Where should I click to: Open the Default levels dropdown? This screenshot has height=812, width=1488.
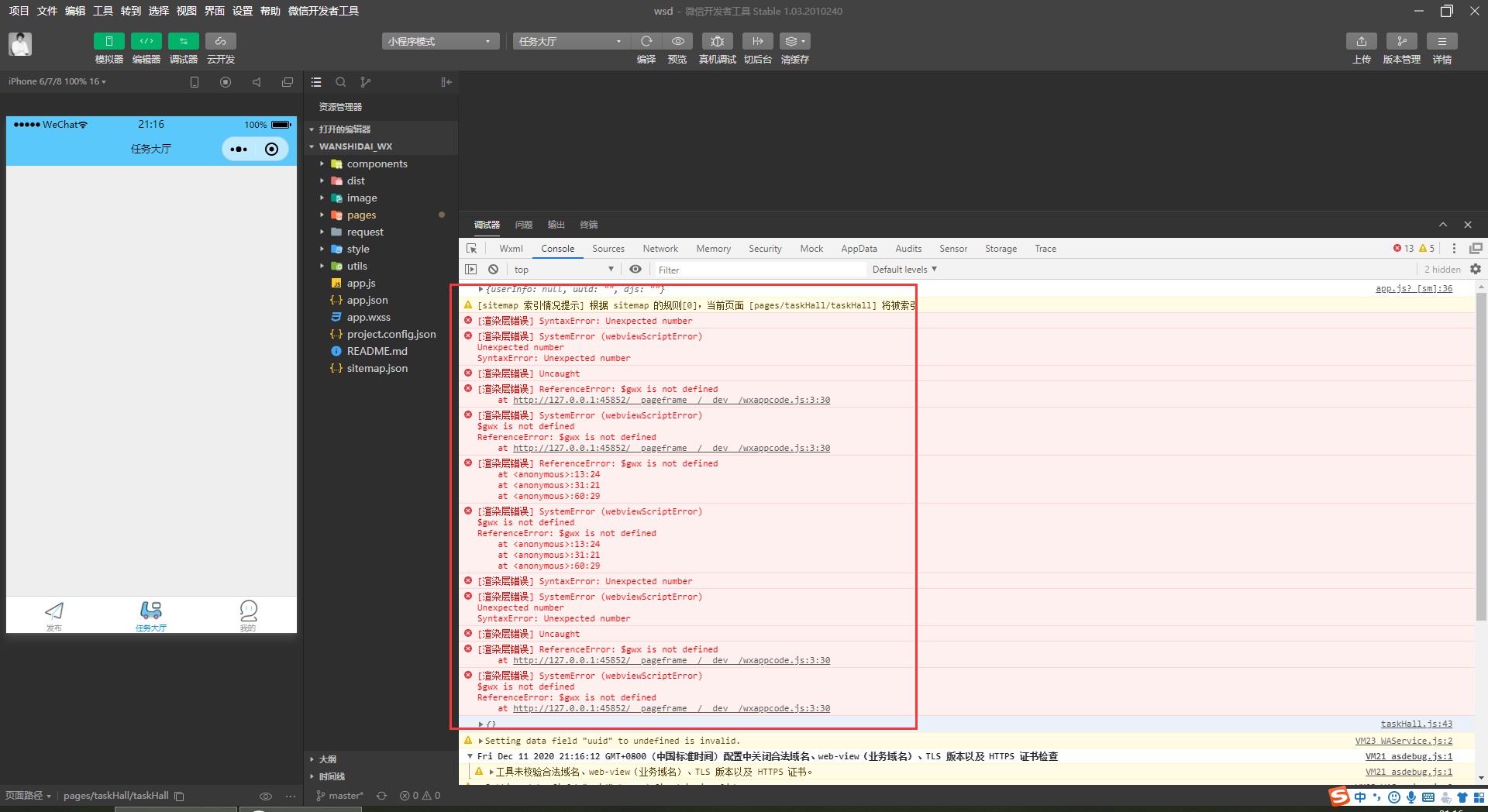click(x=904, y=270)
